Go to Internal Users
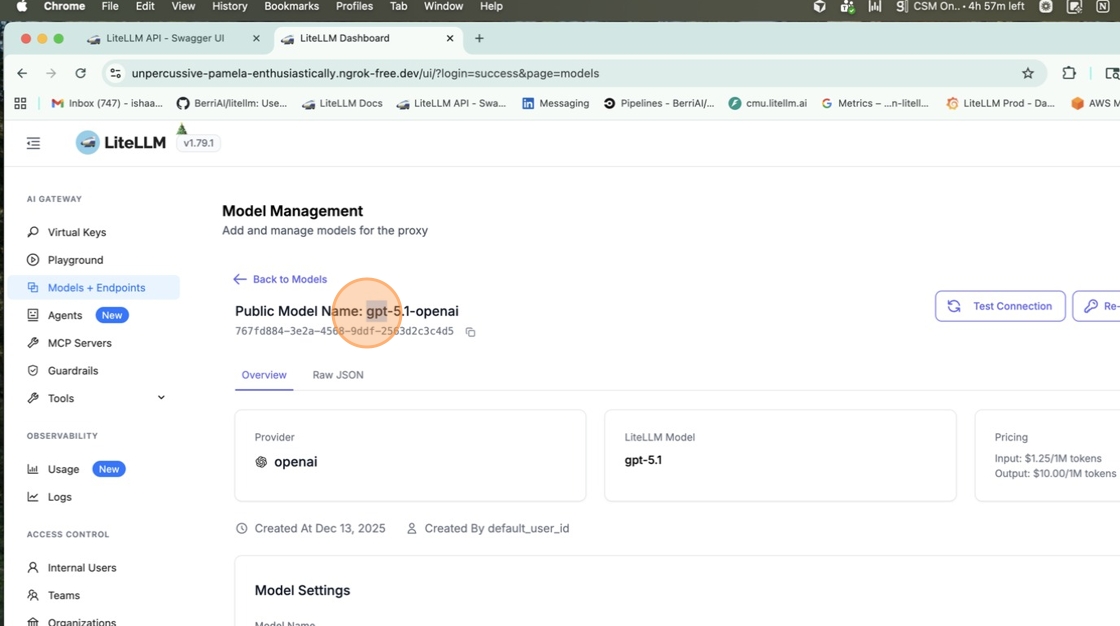The image size is (1120, 626). click(81, 568)
